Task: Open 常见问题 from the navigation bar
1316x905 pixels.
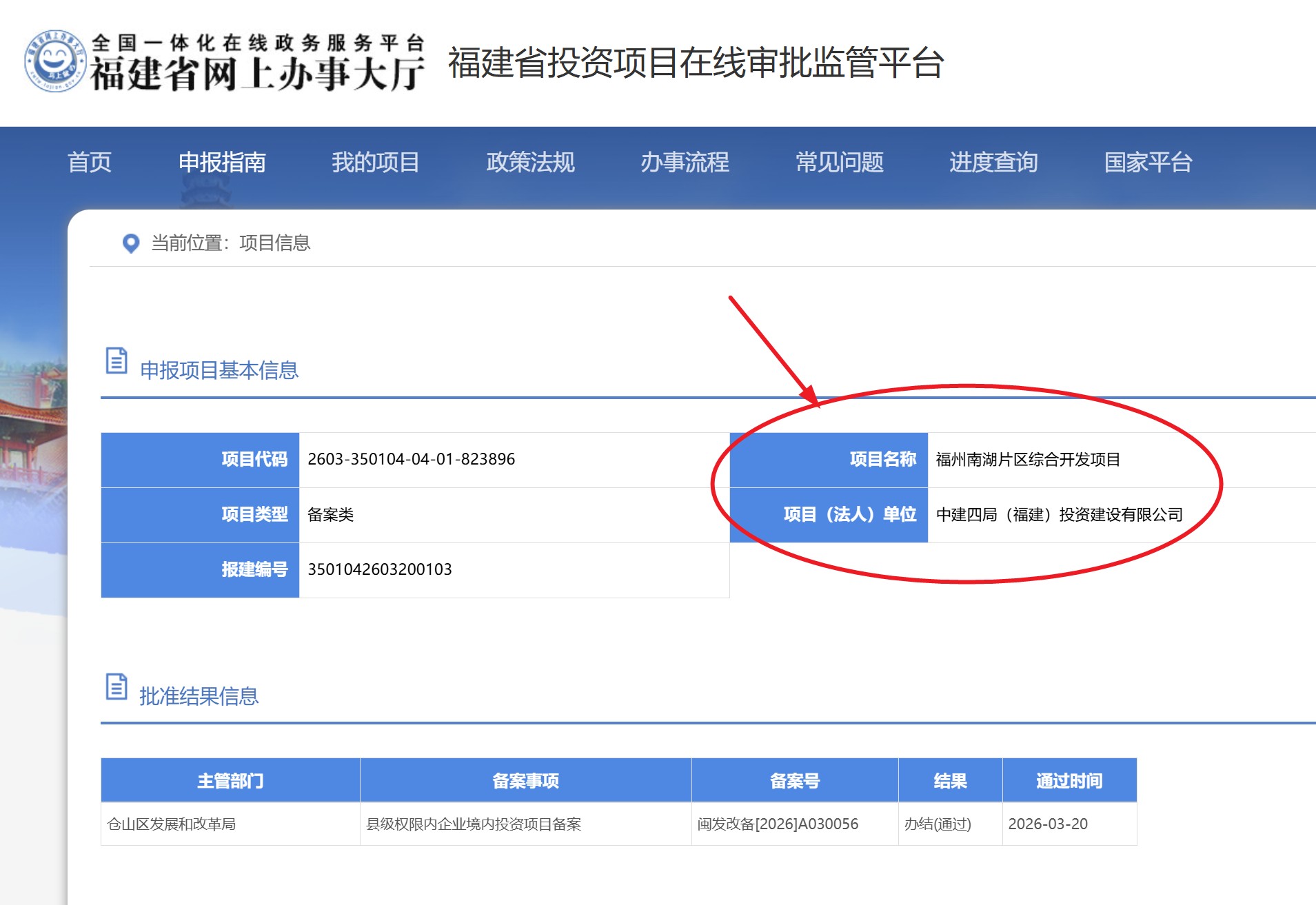Action: [x=839, y=163]
